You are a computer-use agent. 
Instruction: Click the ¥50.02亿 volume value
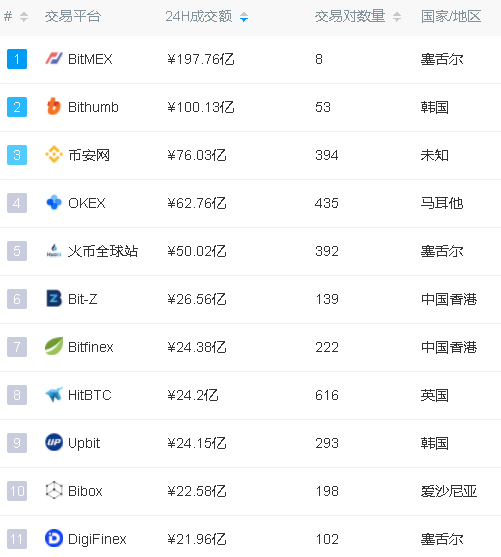197,251
